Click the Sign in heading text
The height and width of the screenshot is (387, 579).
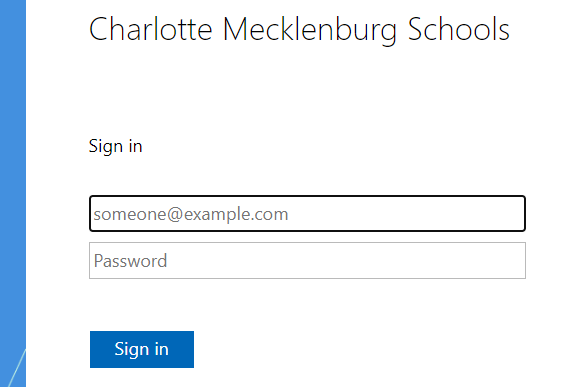116,146
